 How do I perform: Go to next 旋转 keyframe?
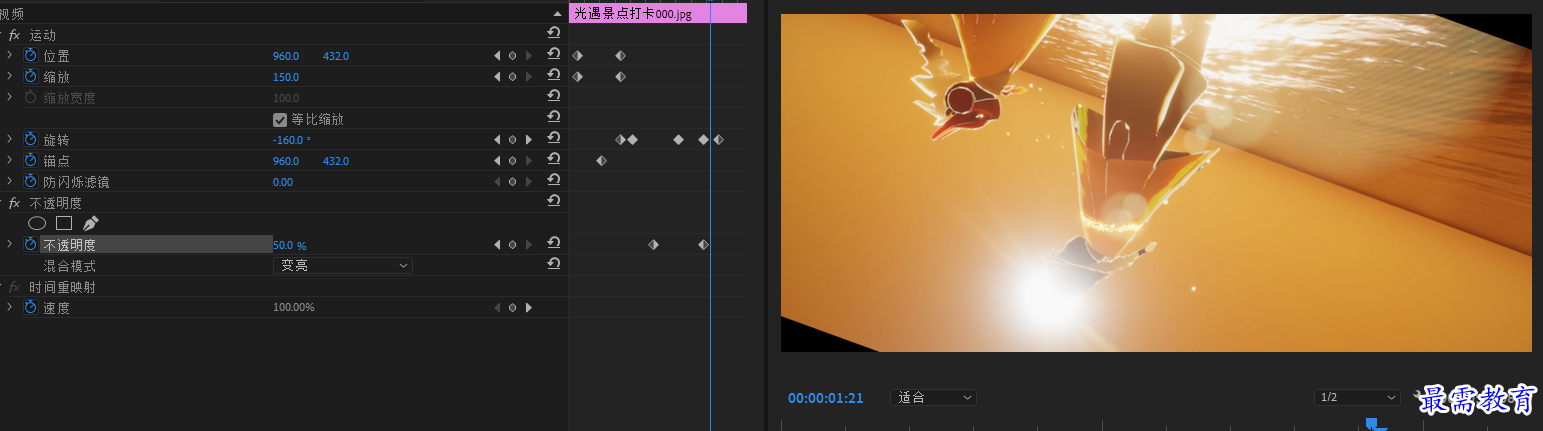[x=528, y=140]
